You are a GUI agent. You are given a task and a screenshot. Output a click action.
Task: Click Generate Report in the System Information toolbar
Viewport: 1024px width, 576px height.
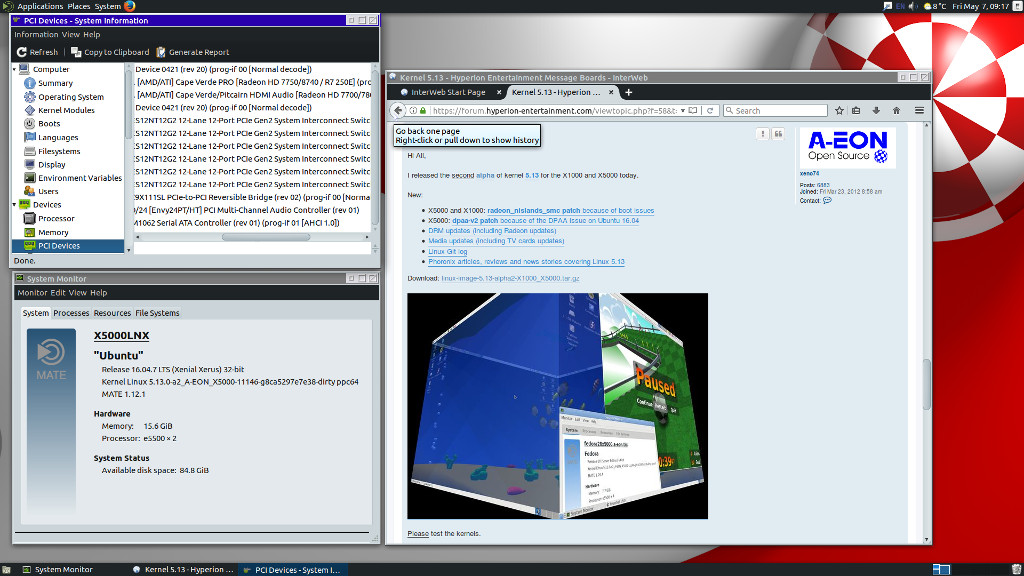coord(193,52)
